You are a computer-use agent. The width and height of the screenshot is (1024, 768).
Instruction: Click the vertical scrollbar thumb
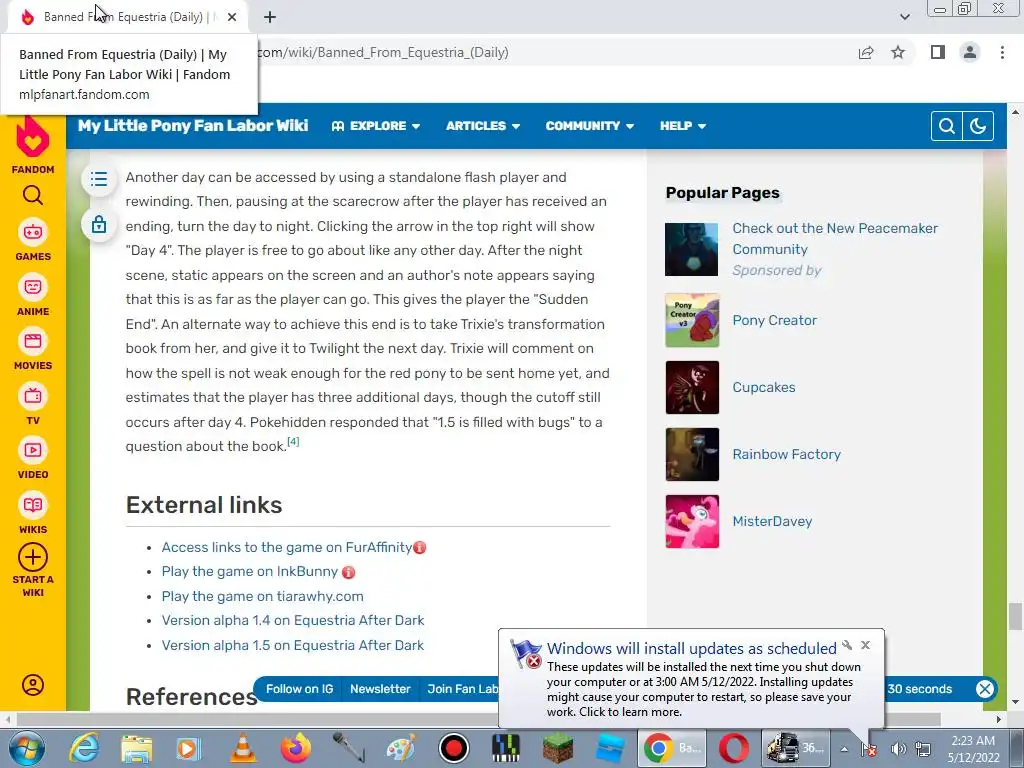tap(1015, 617)
